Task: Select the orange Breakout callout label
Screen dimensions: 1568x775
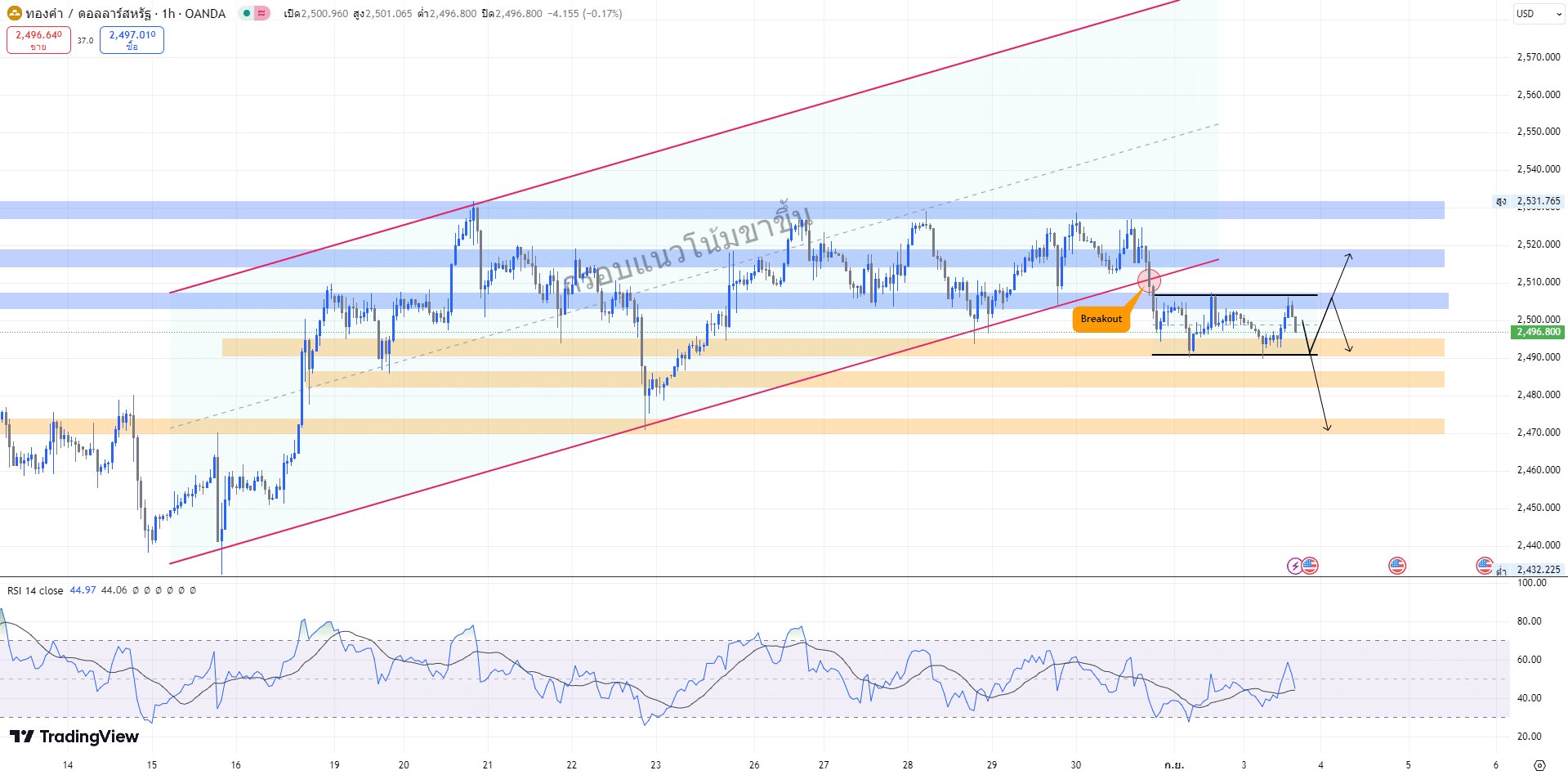Action: click(x=1101, y=319)
